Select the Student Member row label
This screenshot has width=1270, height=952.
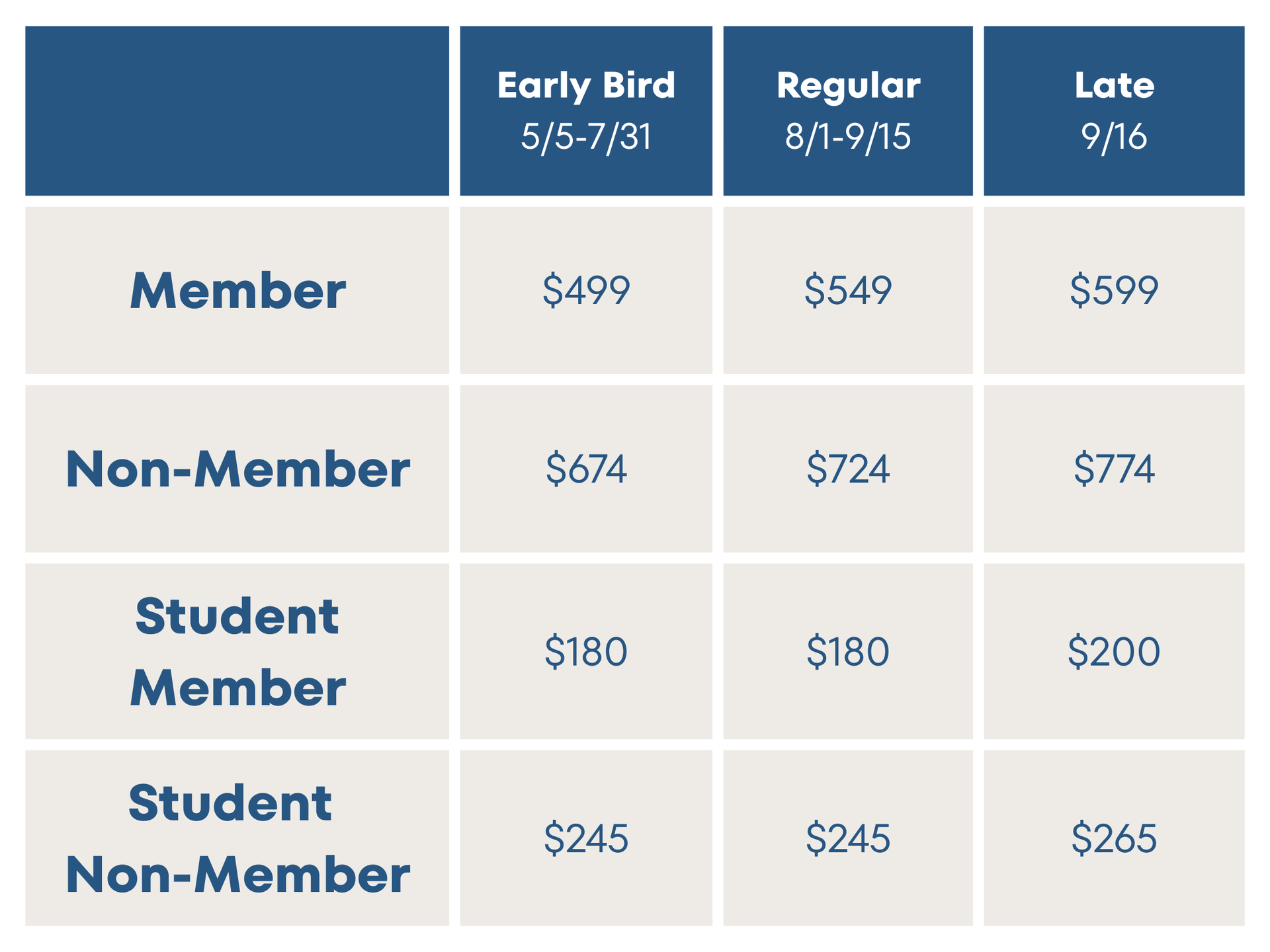[x=237, y=651]
